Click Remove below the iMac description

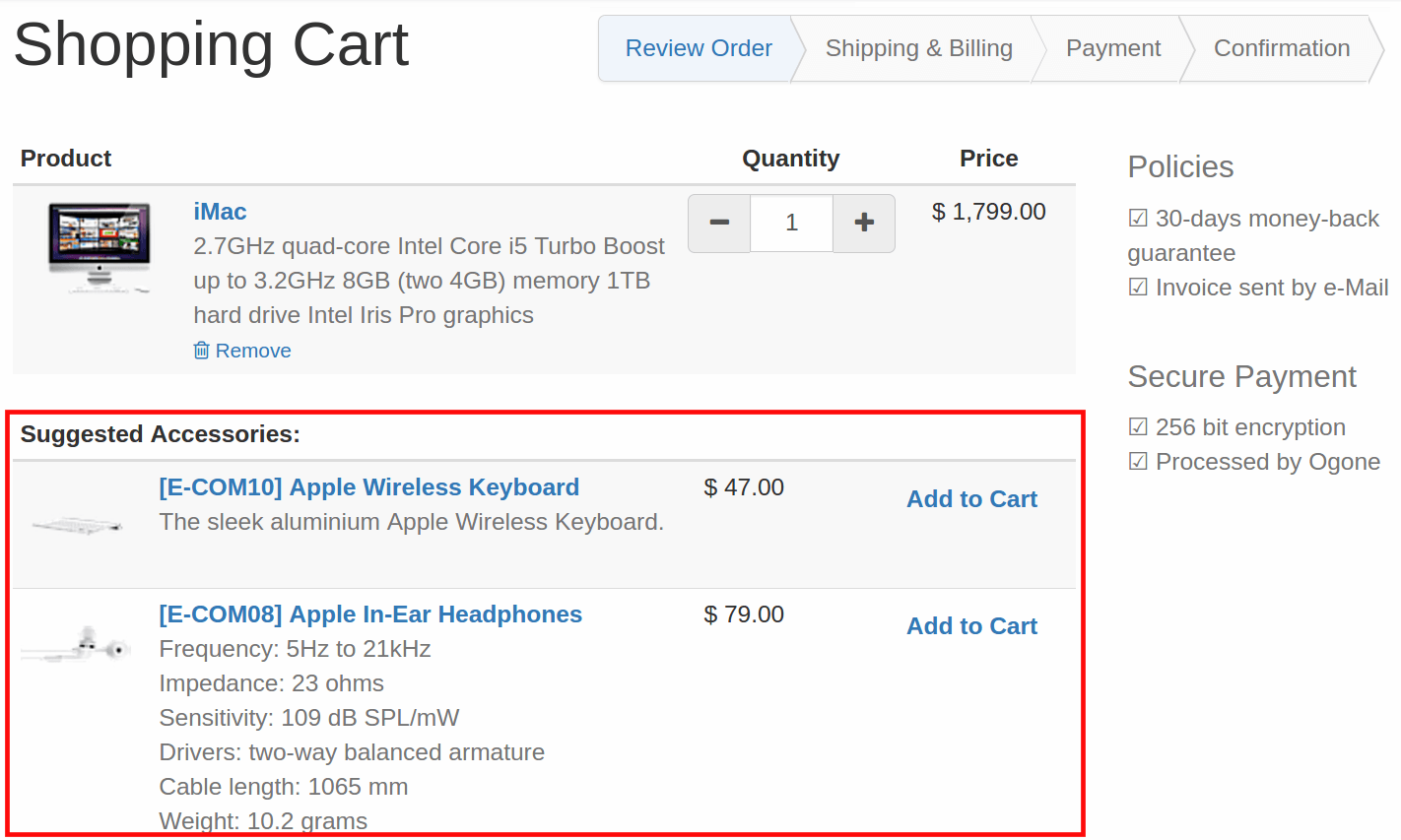pos(253,350)
